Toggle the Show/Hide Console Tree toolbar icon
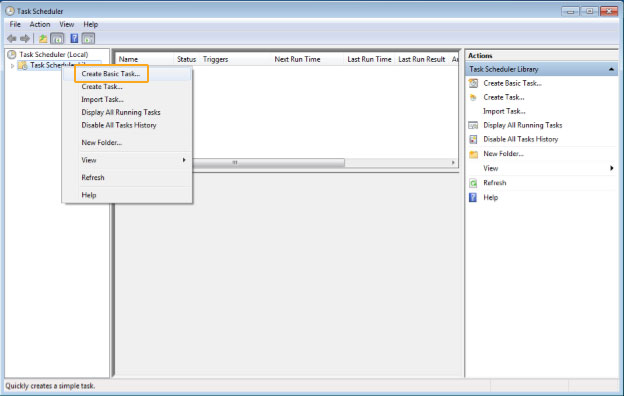The width and height of the screenshot is (625, 396). 57,39
